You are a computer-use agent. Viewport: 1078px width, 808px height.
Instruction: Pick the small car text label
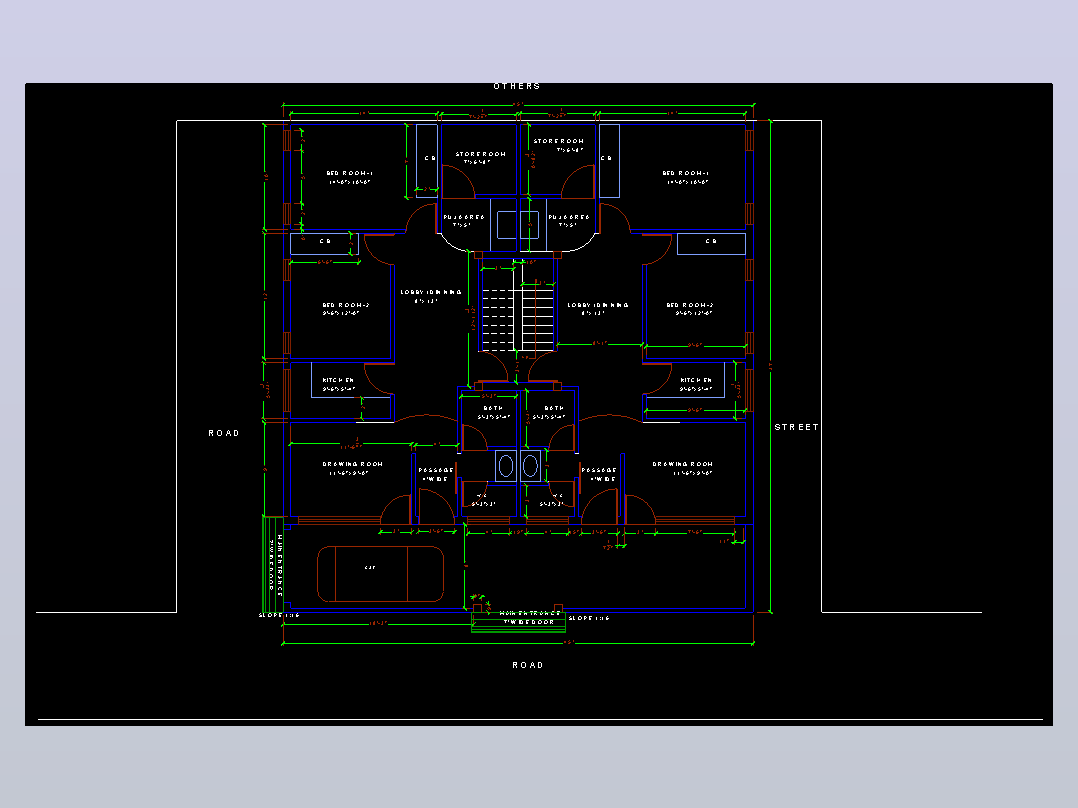pyautogui.click(x=370, y=568)
